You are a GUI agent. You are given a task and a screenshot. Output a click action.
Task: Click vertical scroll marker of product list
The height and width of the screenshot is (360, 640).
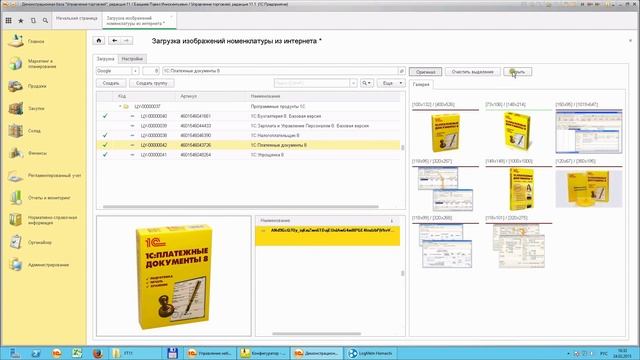[x=402, y=147]
